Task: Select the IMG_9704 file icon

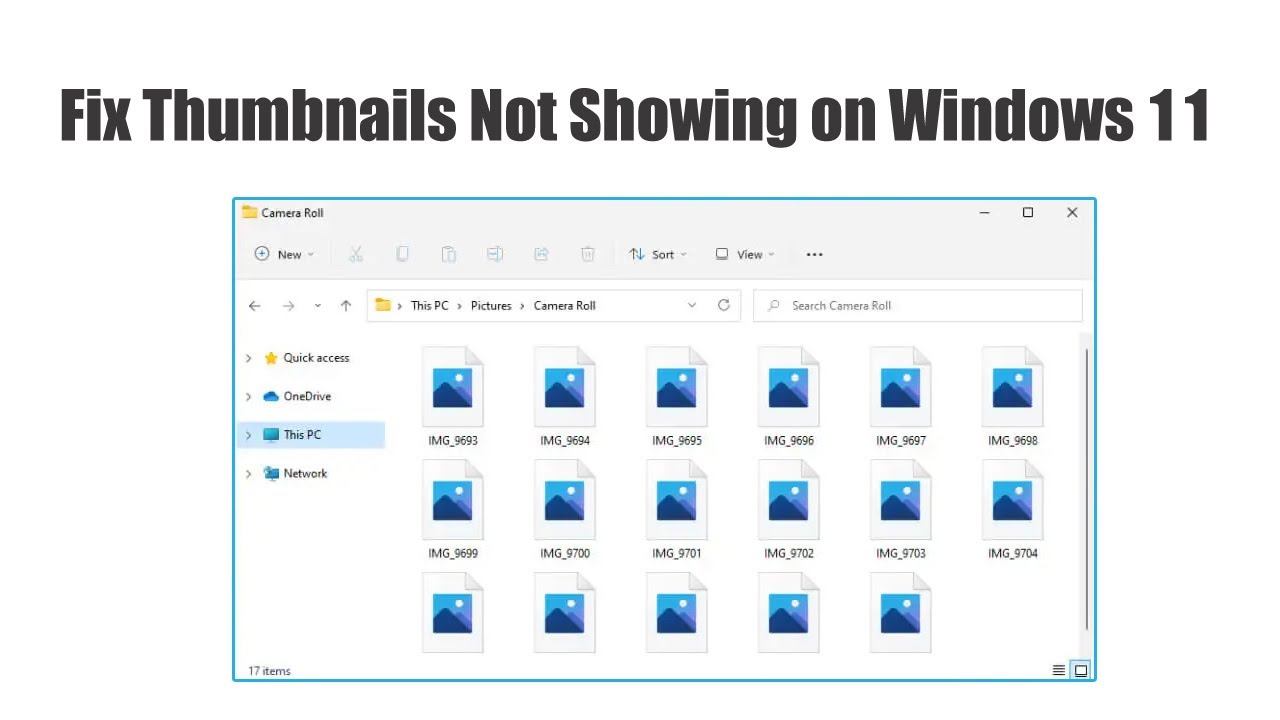Action: 1013,500
